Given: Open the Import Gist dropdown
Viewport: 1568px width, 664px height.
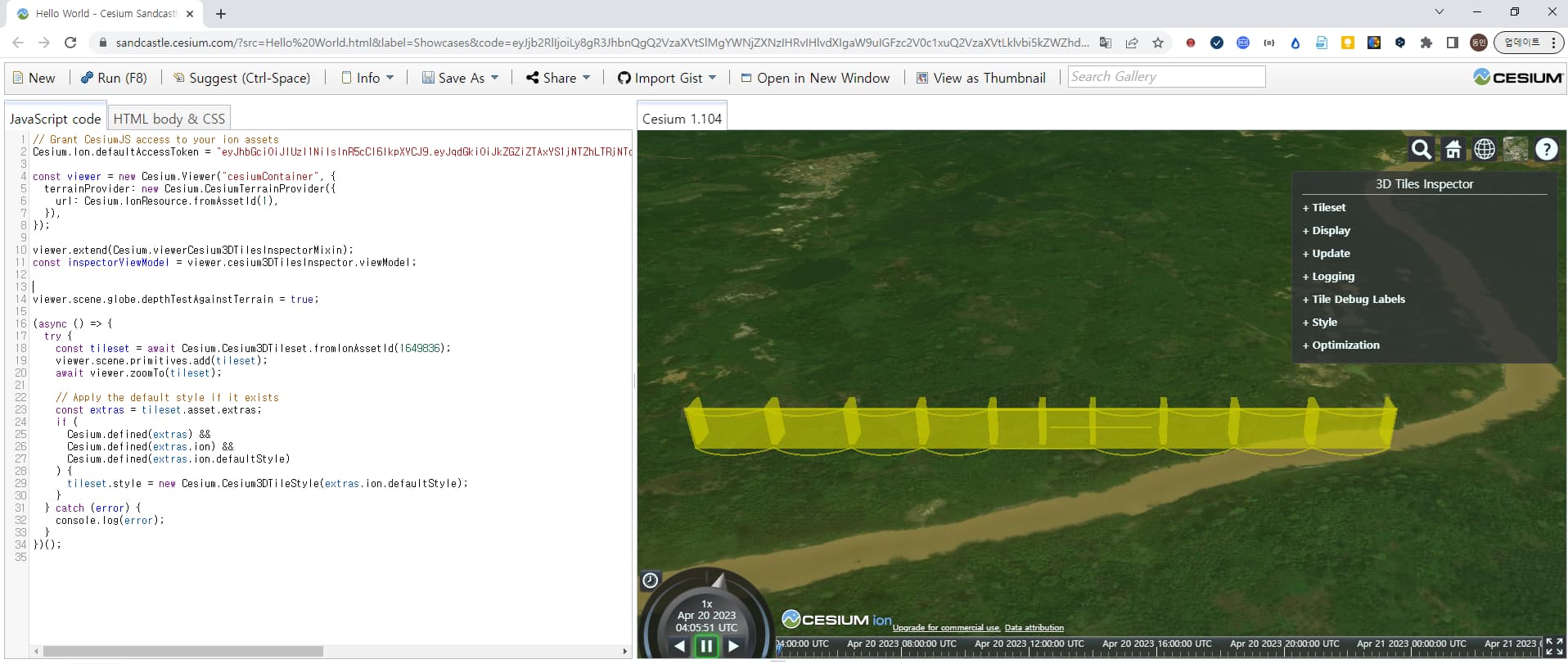Looking at the screenshot, I should [x=667, y=78].
